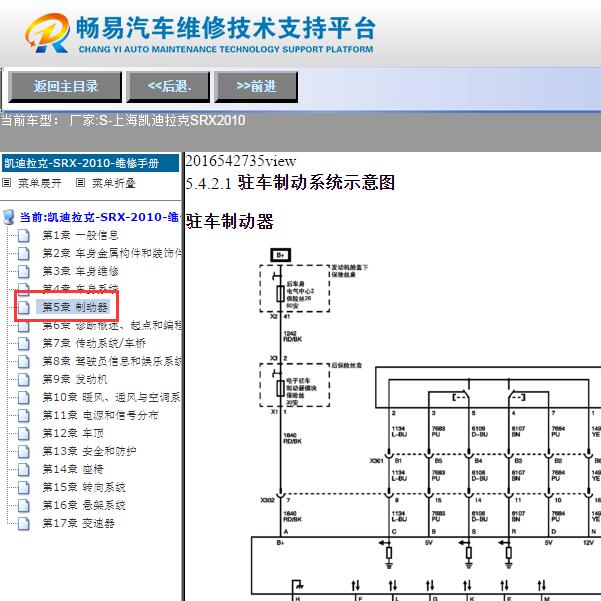This screenshot has width=601, height=601.
Task: Click page icon of 第14章 座椅
Action: pos(24,470)
